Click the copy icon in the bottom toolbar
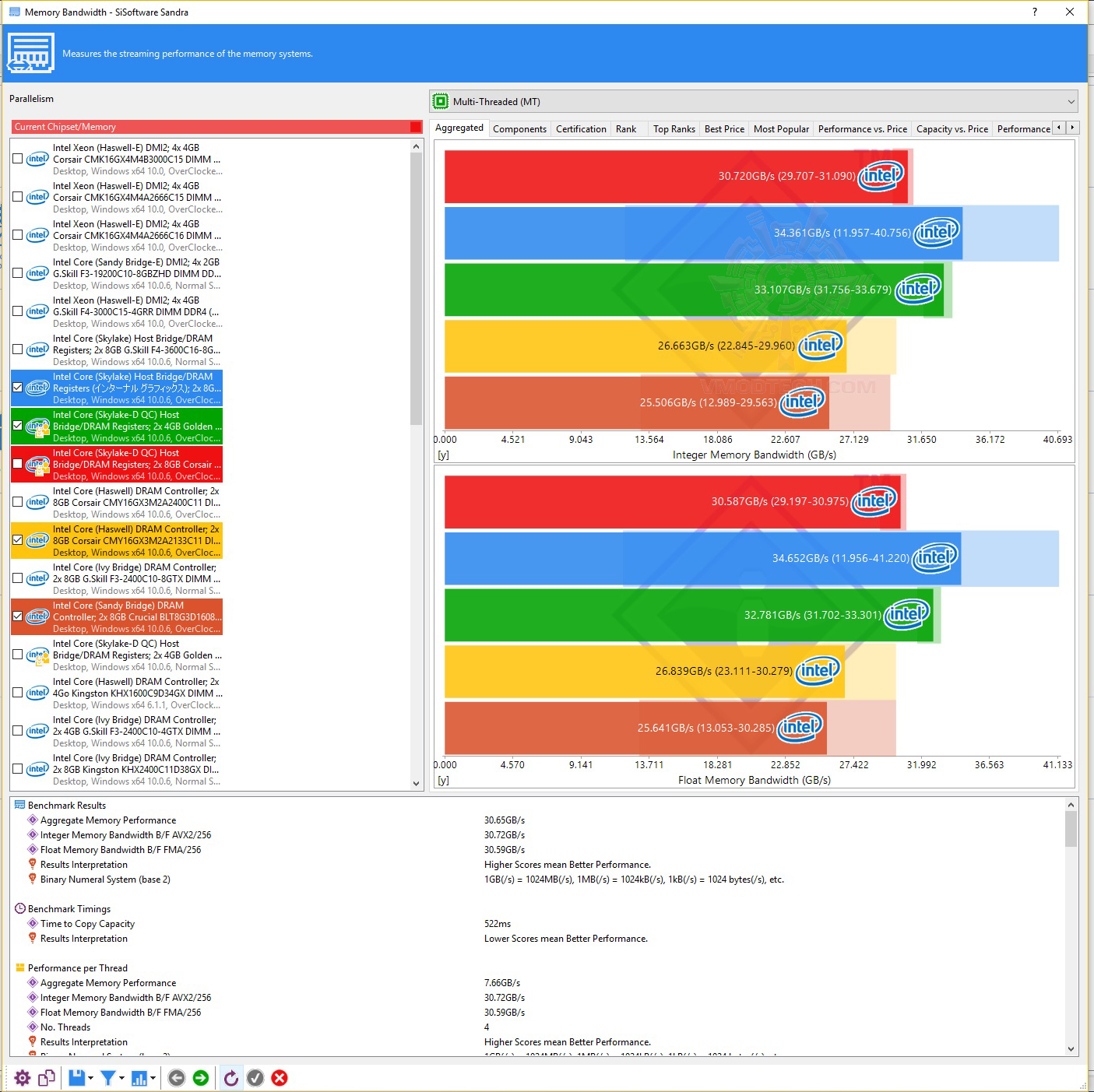This screenshot has height=1092, width=1094. pos(47,1078)
